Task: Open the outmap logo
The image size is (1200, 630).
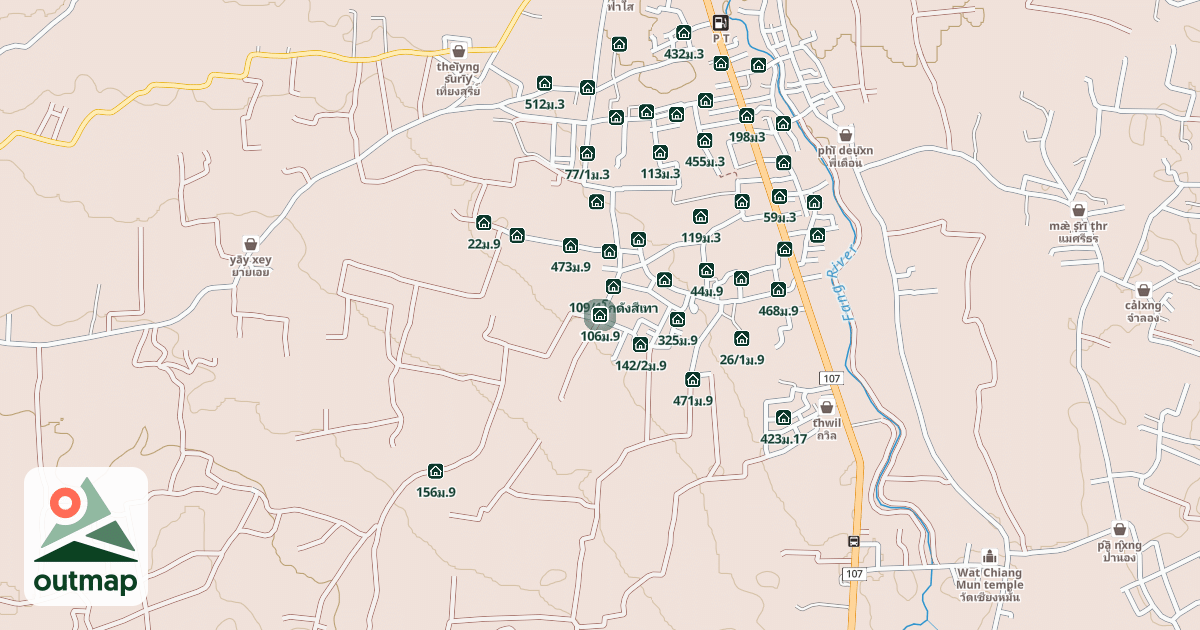Action: click(x=86, y=536)
